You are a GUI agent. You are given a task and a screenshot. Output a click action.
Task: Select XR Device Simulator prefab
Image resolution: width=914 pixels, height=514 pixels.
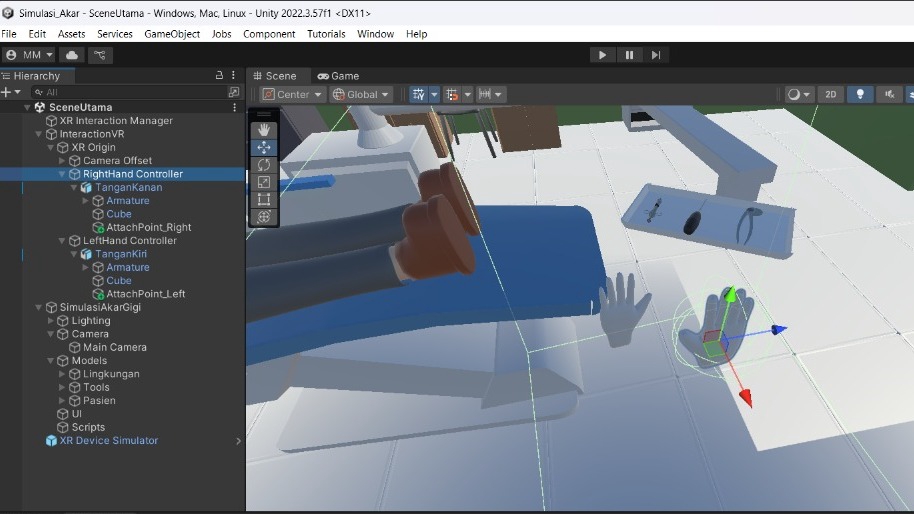coord(108,440)
